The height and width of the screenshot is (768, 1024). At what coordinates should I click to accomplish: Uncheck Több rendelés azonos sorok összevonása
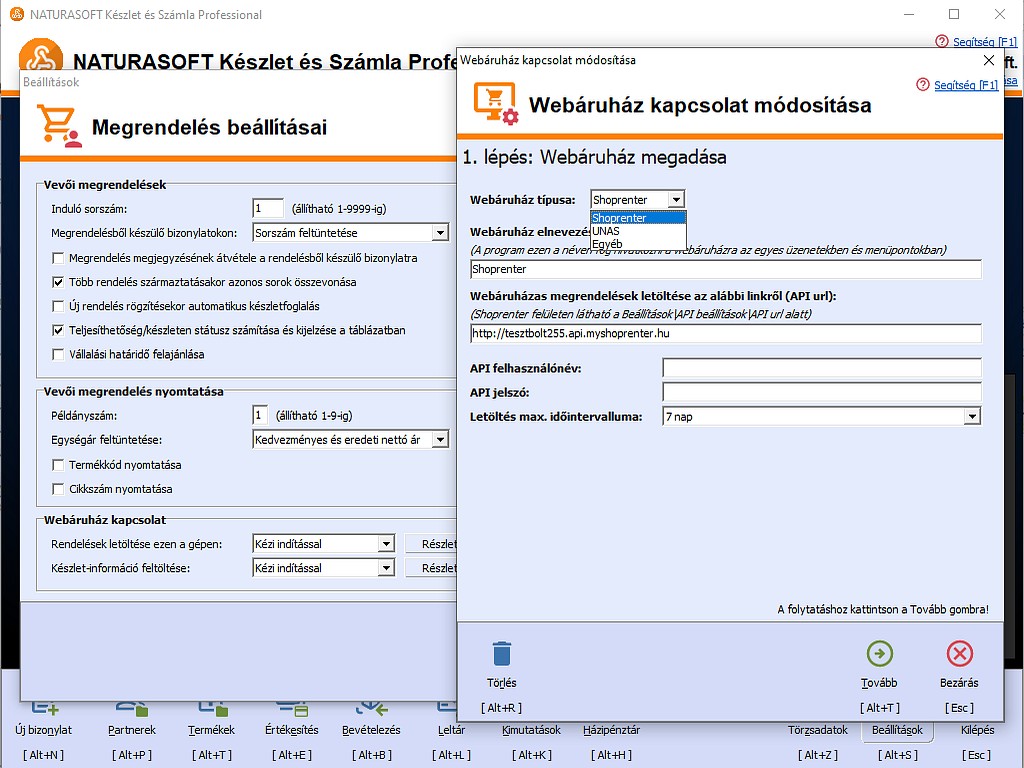coord(58,282)
